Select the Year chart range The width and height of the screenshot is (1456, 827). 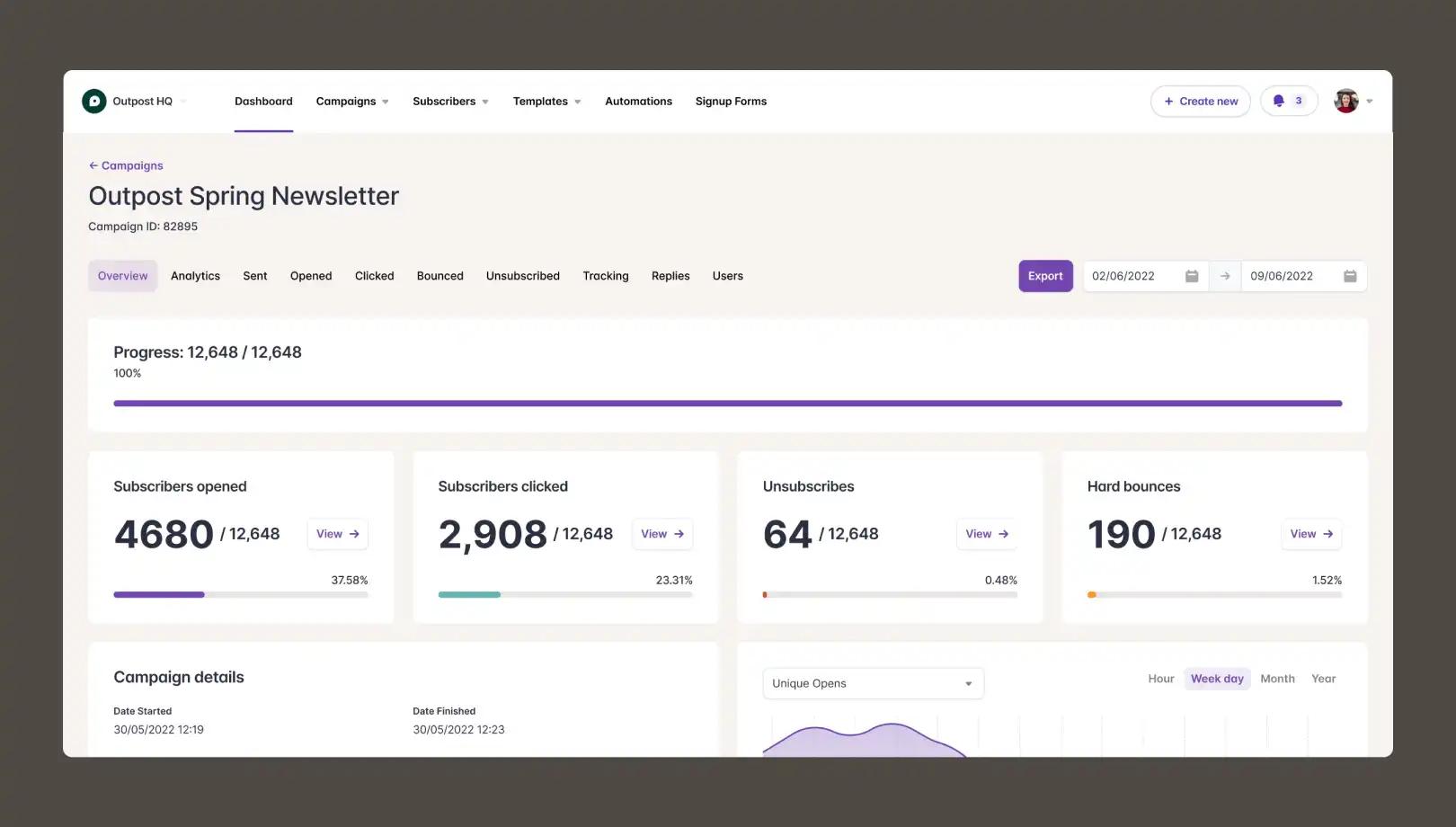(1323, 679)
